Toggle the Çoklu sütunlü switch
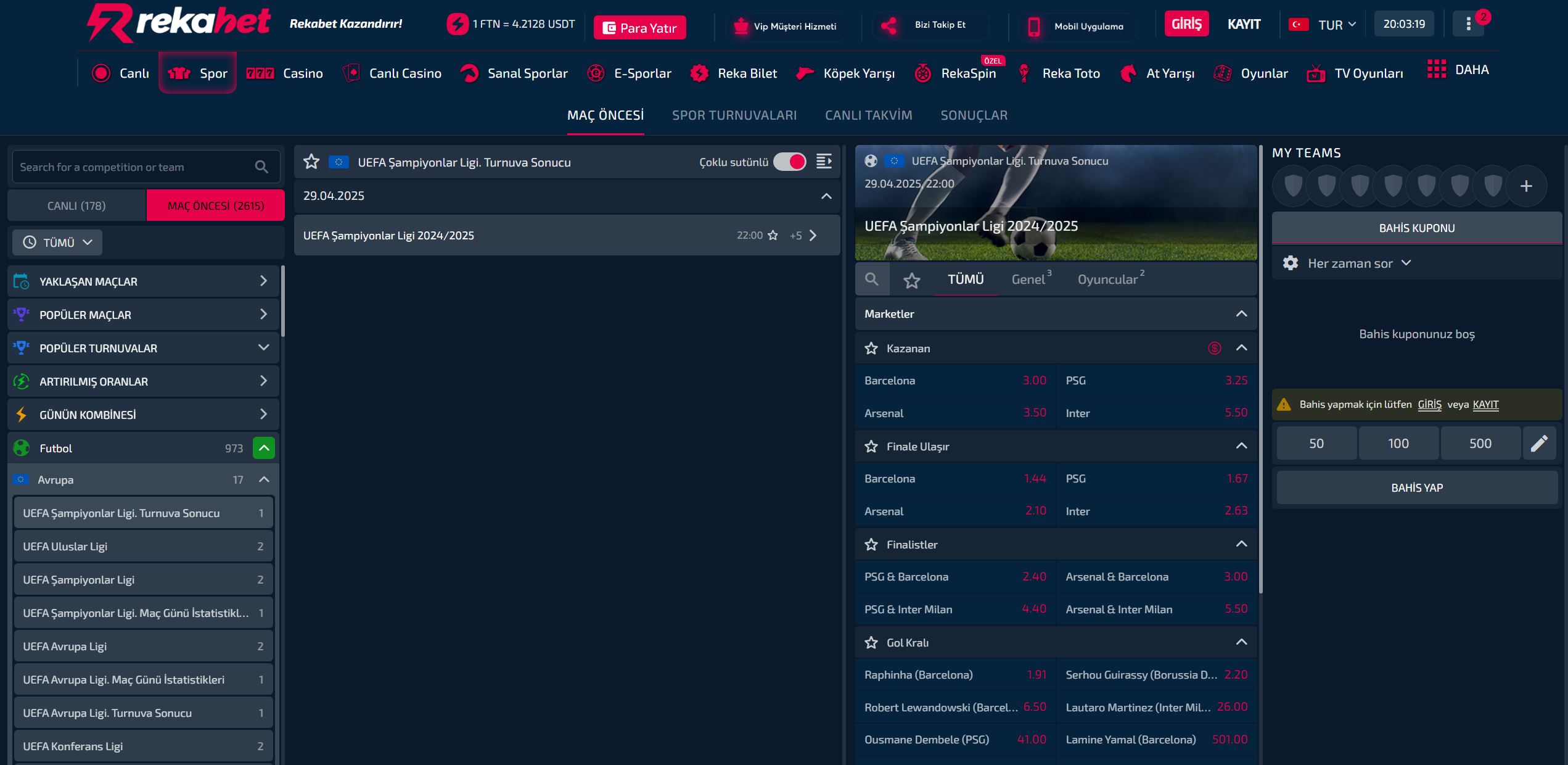The image size is (1568, 765). [790, 162]
